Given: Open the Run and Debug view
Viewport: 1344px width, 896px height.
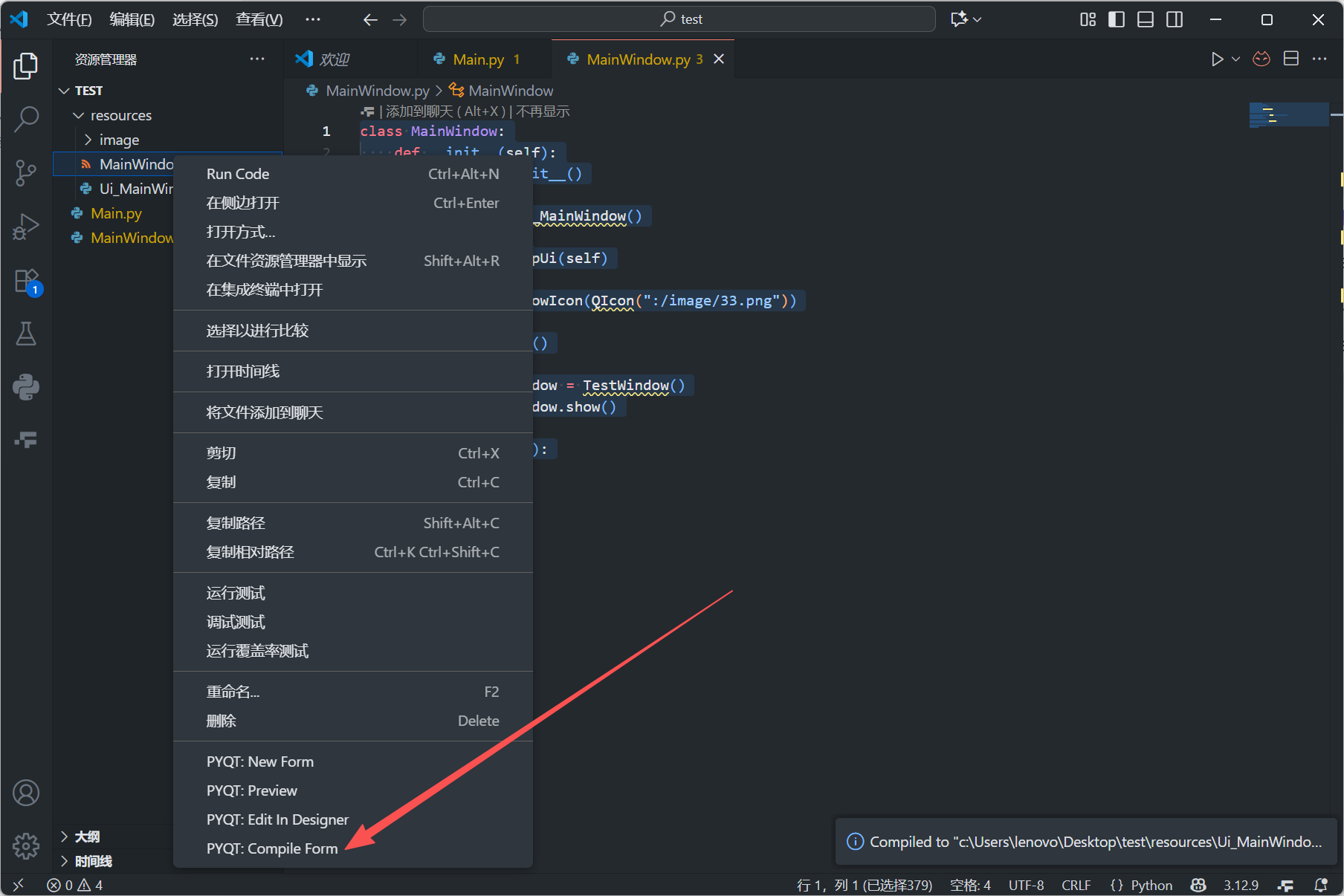Looking at the screenshot, I should coord(26,226).
